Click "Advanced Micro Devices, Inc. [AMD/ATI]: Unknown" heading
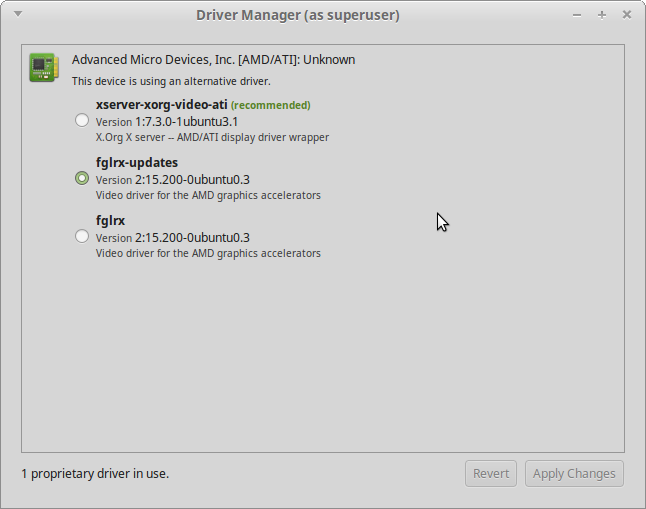Screen dimensions: 646x509 (213, 60)
